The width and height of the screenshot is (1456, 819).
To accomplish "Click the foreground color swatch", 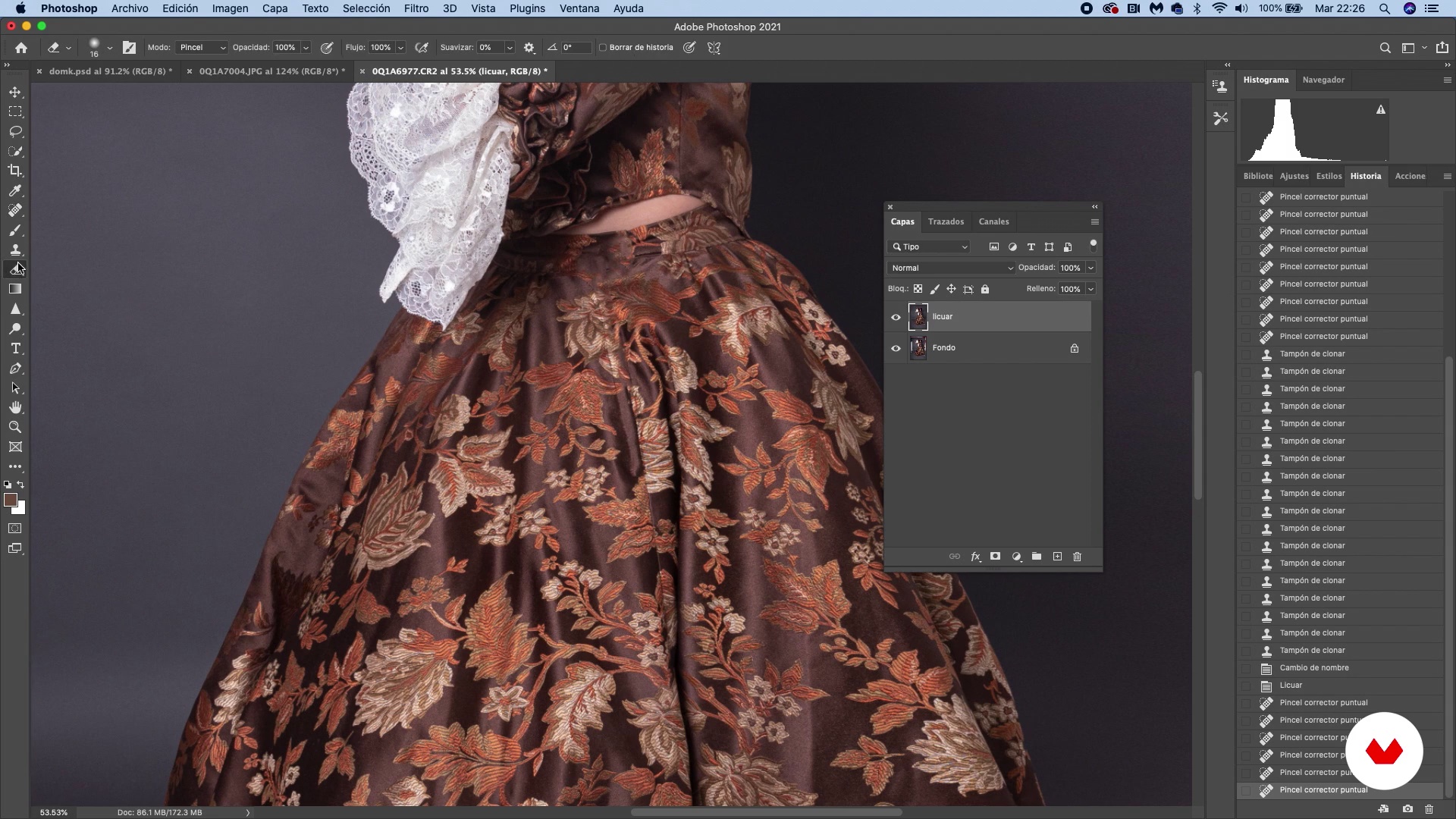I will [x=11, y=500].
